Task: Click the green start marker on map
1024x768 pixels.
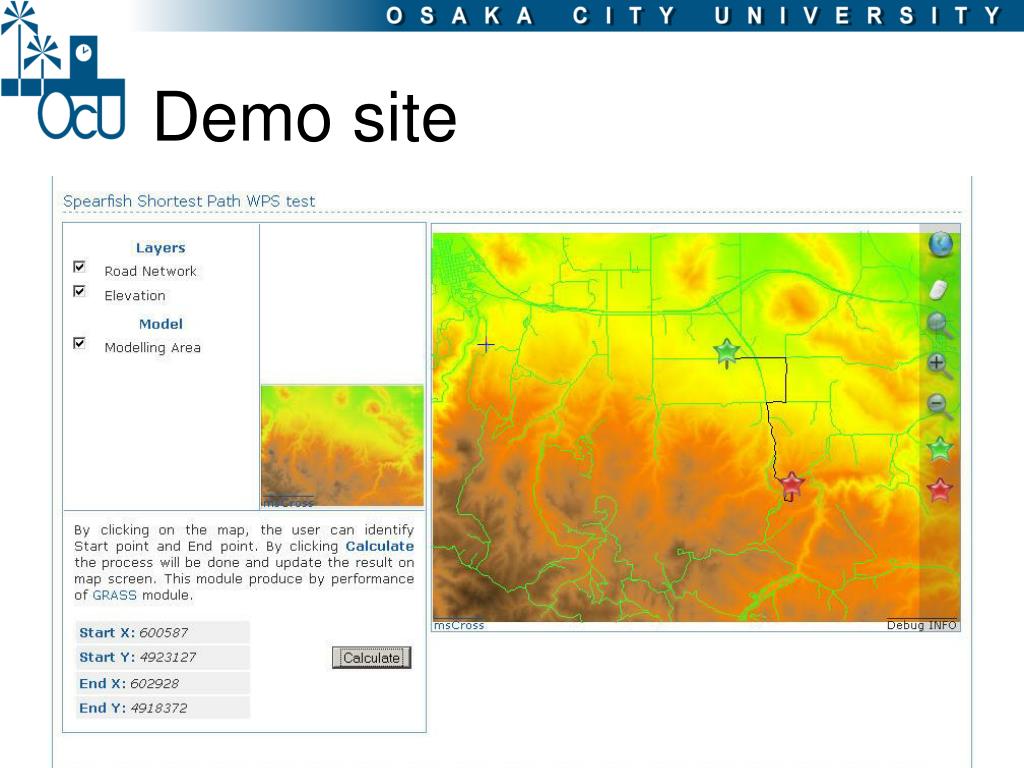Action: click(x=726, y=352)
